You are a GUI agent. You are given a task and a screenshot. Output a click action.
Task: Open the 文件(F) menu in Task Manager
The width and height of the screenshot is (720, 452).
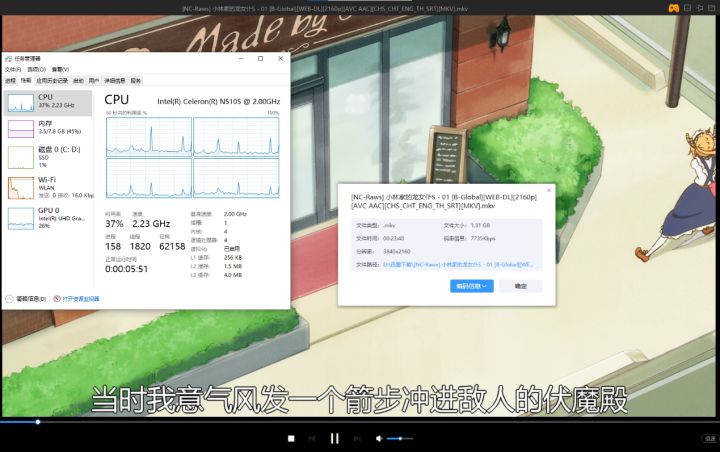coord(13,69)
